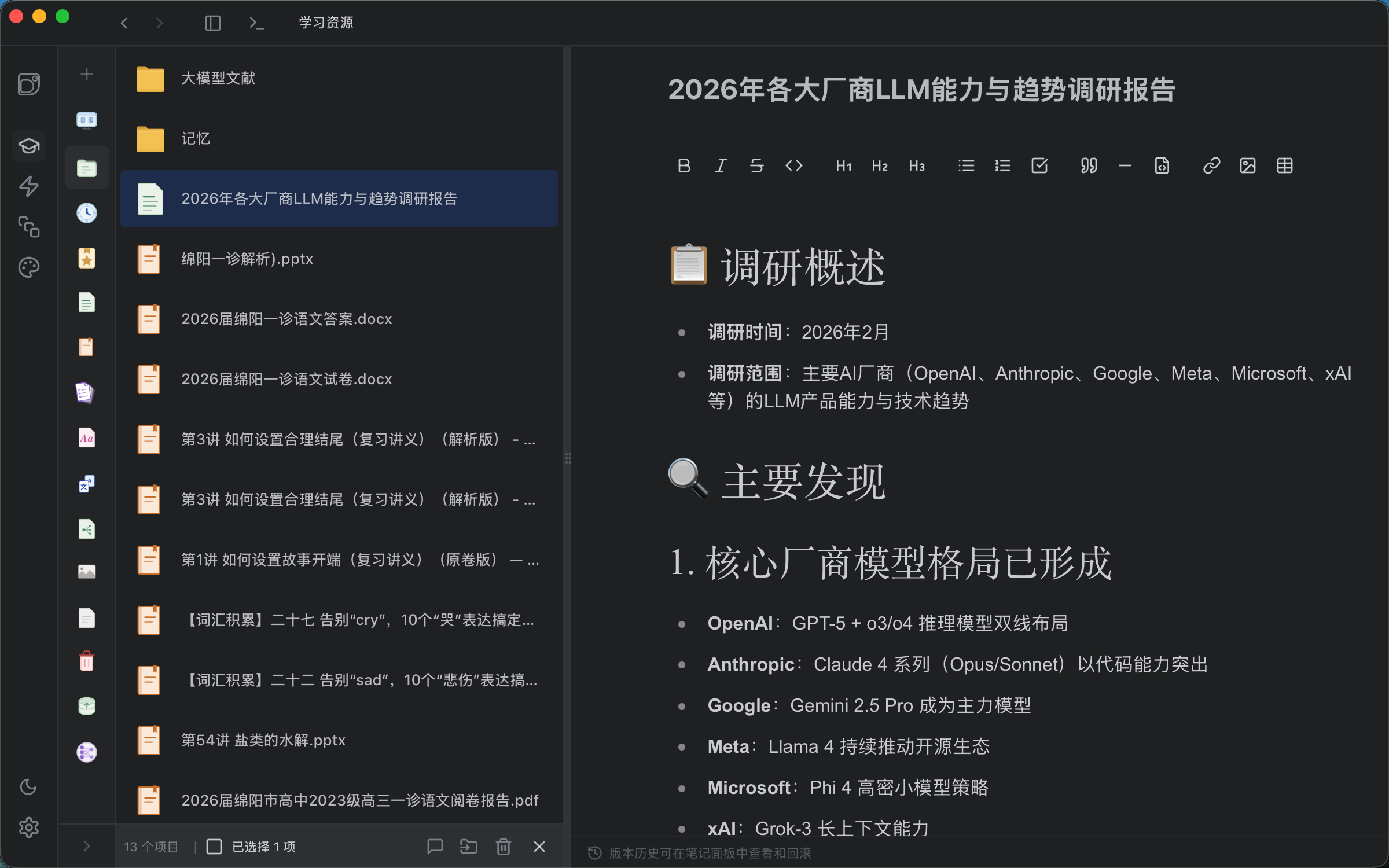The width and height of the screenshot is (1389, 868).
Task: Set Heading 3 style (H3)
Action: click(917, 166)
